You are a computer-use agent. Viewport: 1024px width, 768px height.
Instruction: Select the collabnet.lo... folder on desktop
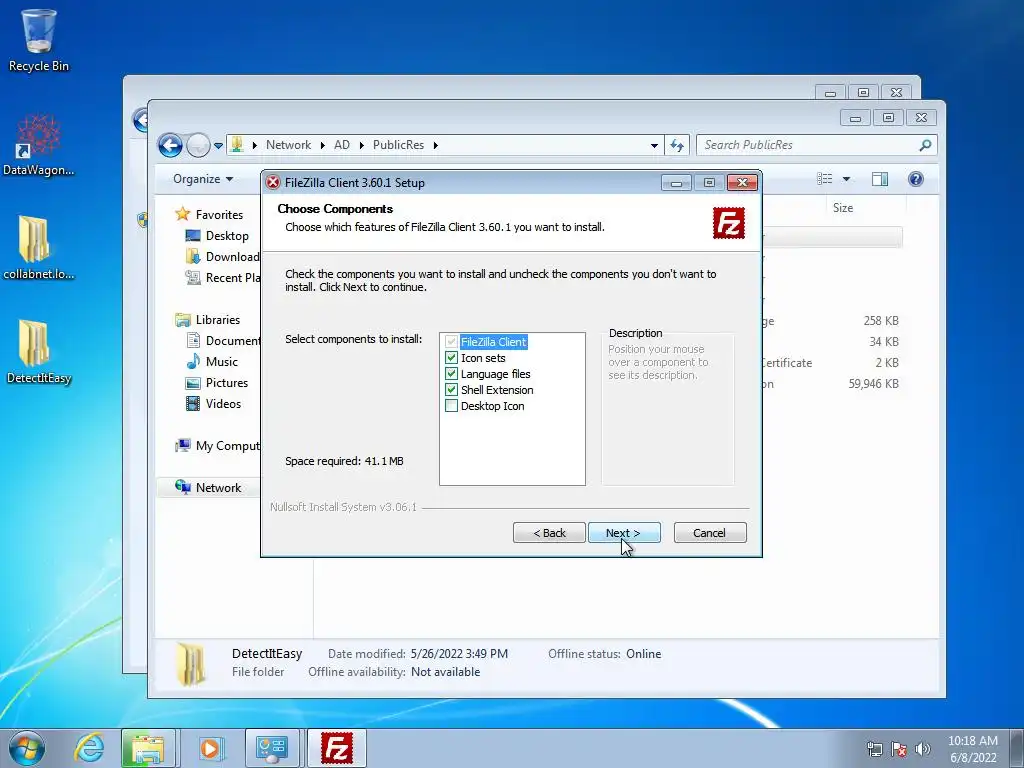[x=39, y=248]
